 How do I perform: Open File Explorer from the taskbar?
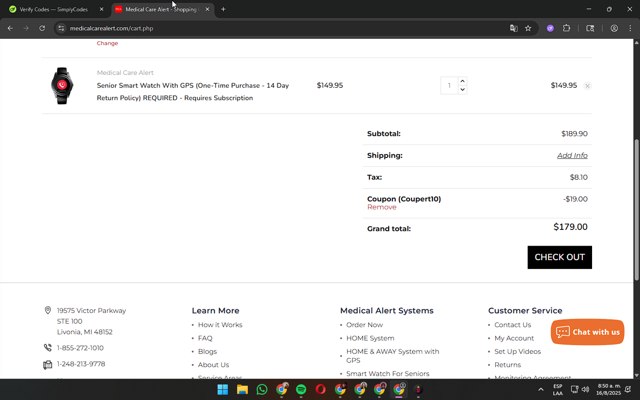(x=242, y=389)
